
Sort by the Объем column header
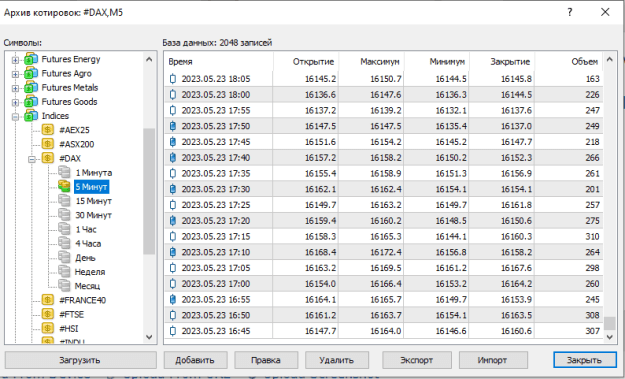coord(569,62)
